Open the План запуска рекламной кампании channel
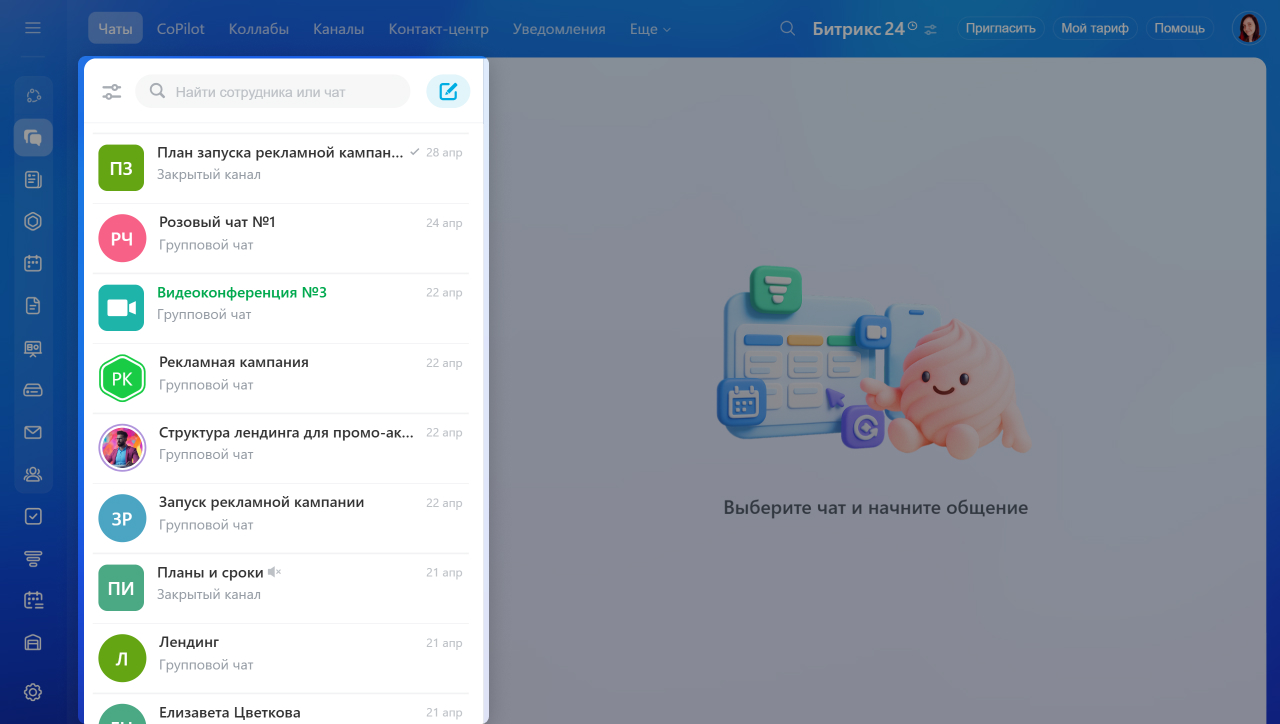1280x724 pixels. click(281, 168)
